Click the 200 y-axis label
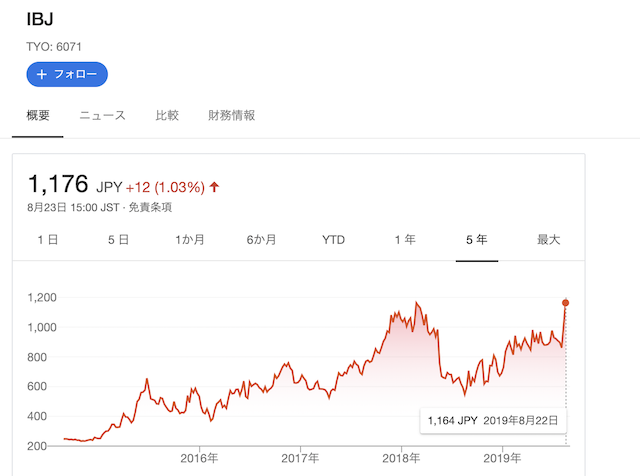640x476 pixels. (37, 446)
